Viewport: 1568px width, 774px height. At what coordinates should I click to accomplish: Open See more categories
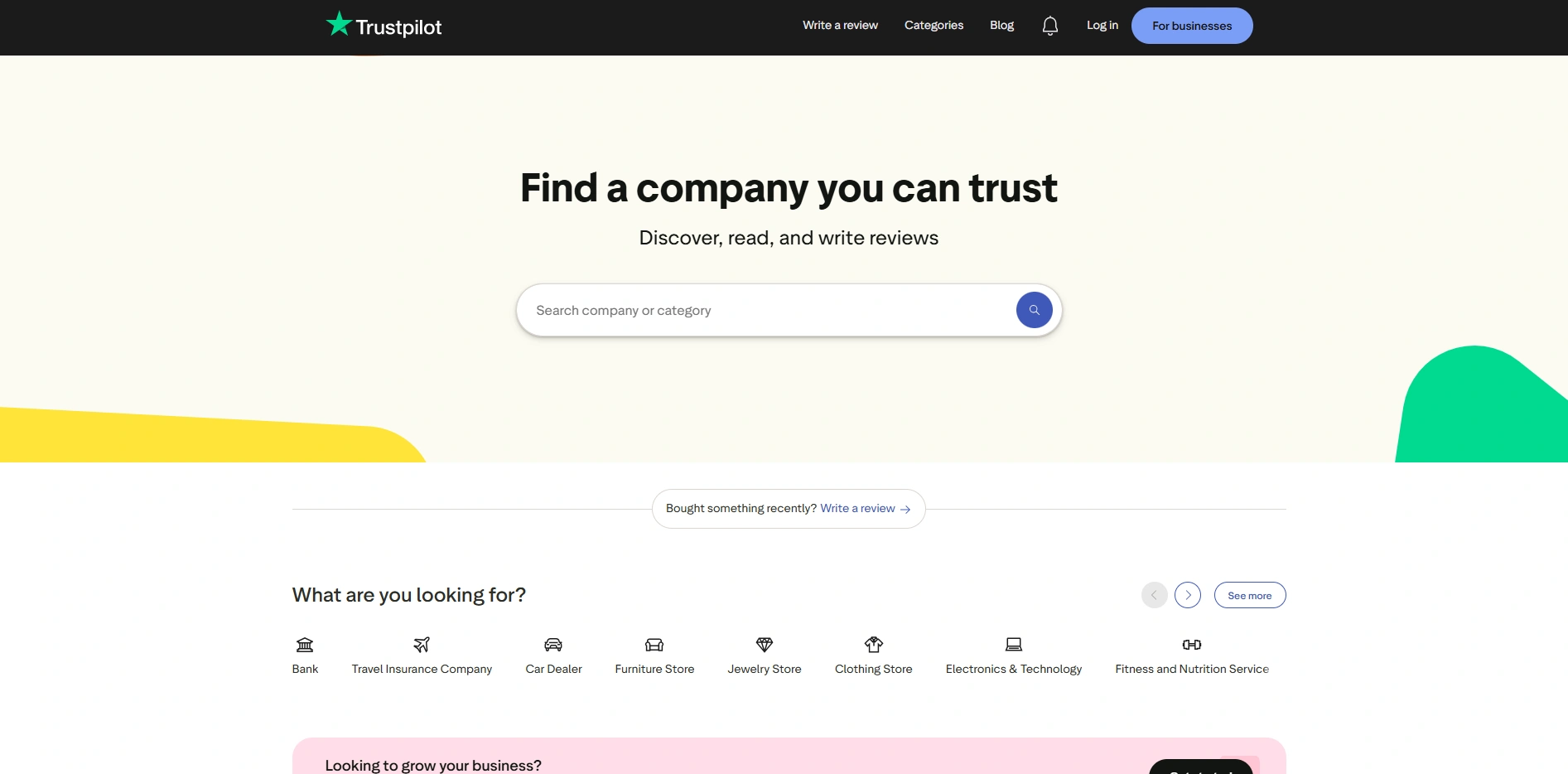[x=1249, y=594]
